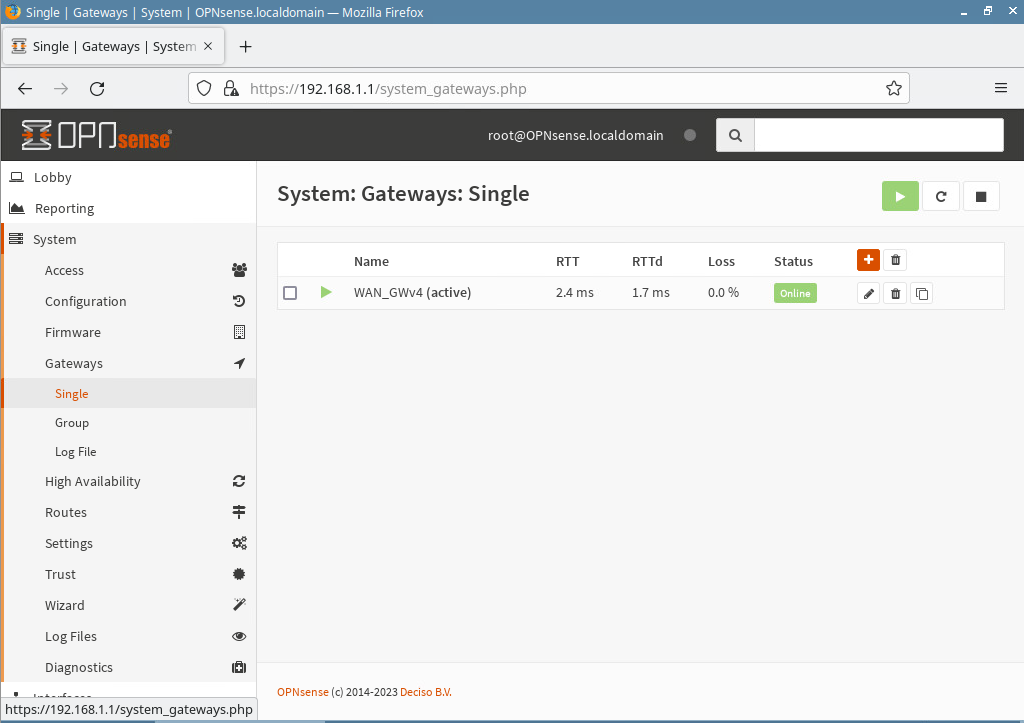Delete WAN_GWv4 gateway using row trash icon
Viewport: 1024px width, 723px height.
point(895,294)
